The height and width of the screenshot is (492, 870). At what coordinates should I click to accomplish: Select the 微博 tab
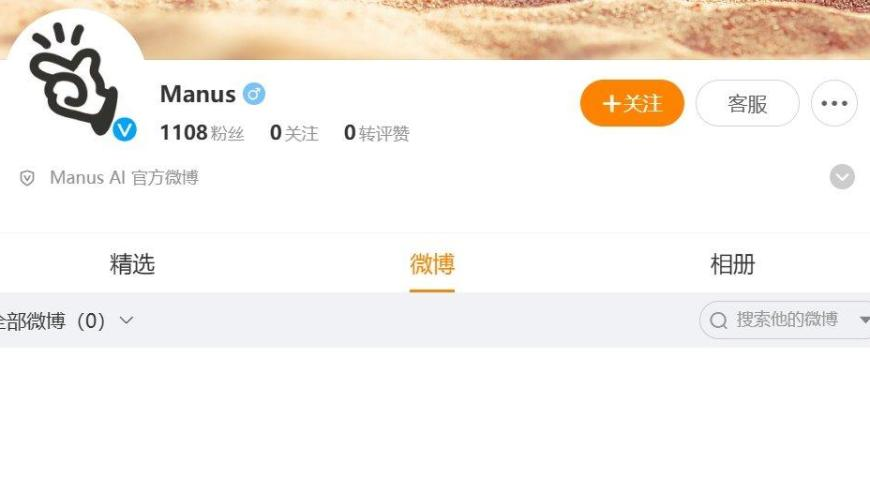click(432, 264)
